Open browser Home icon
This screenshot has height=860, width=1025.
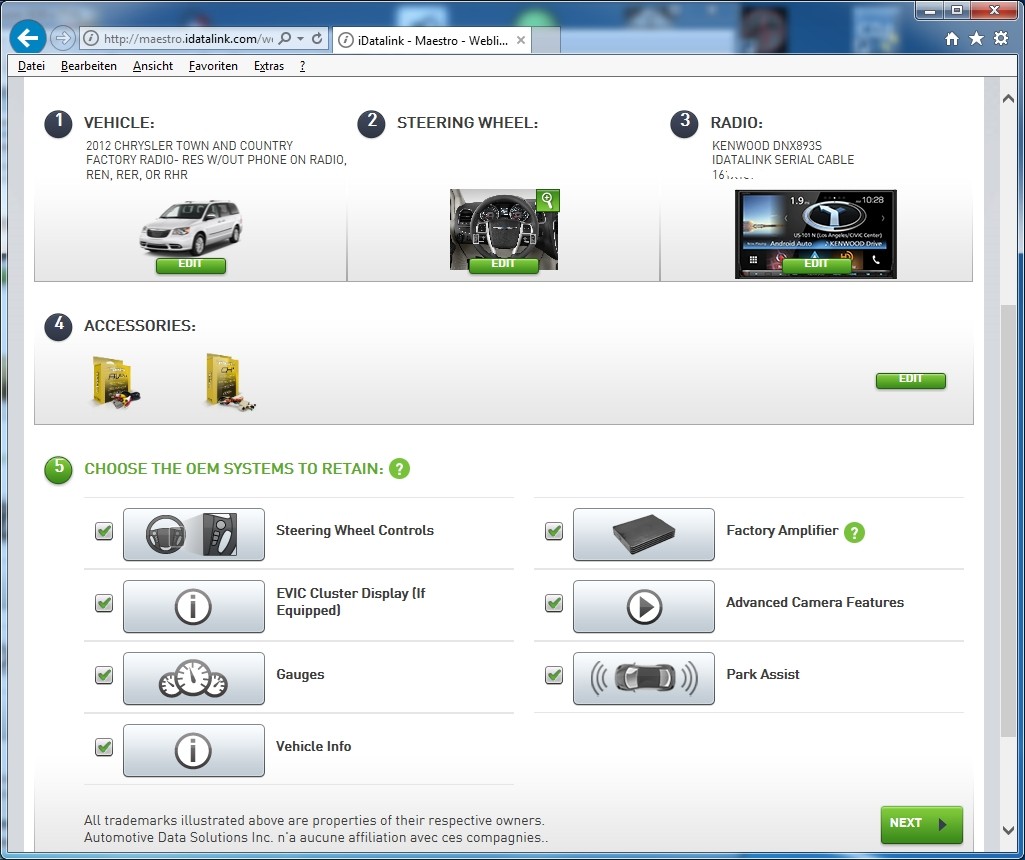click(x=952, y=39)
